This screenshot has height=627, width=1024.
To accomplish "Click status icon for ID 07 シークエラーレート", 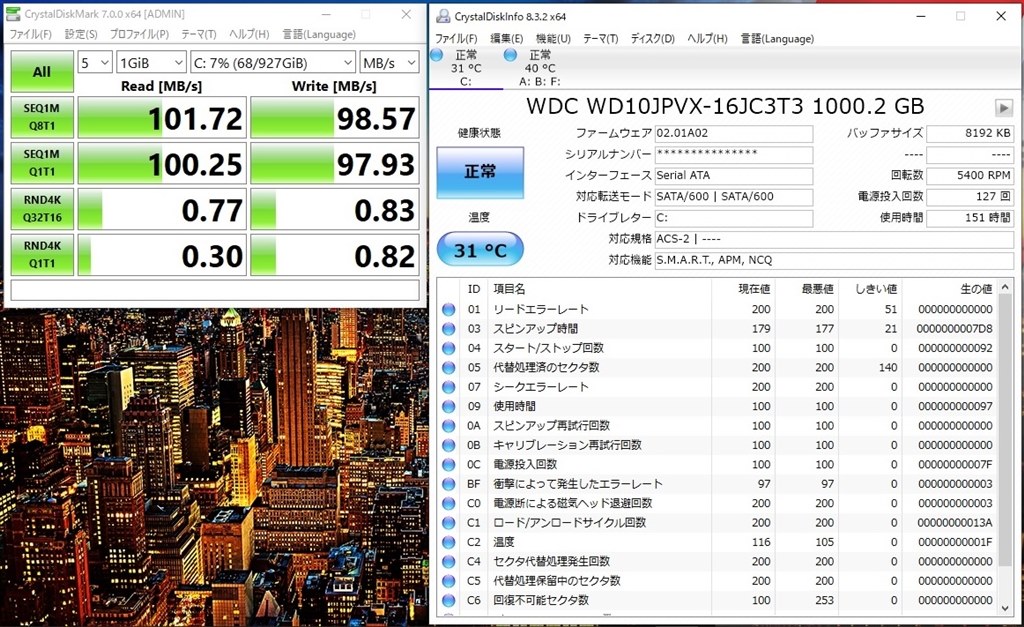I will click(449, 387).
